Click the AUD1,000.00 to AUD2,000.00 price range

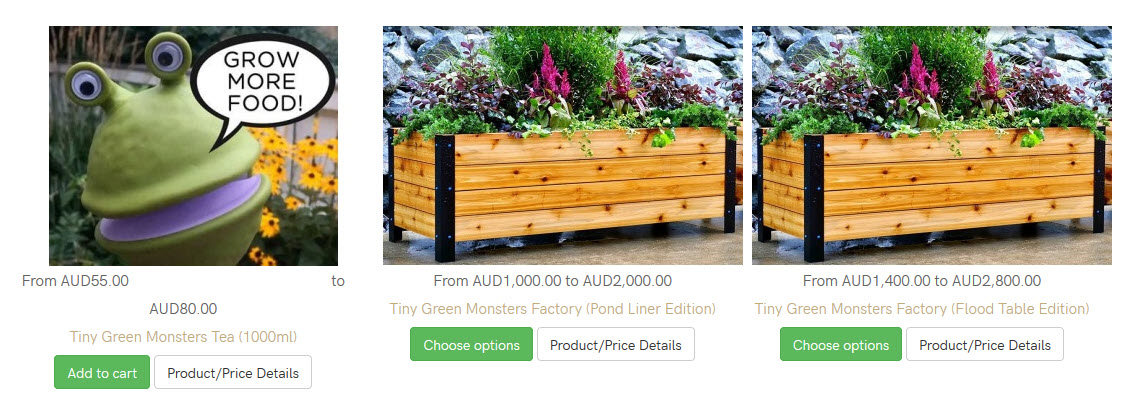572,281
